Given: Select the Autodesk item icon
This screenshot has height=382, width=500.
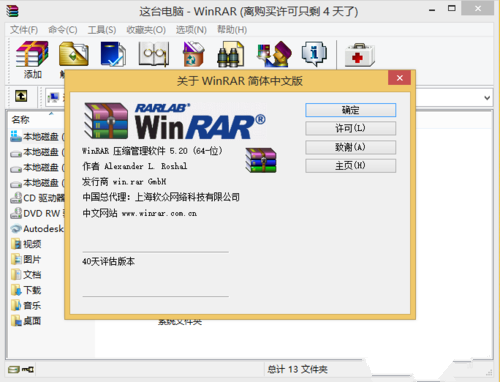Looking at the screenshot, I should pyautogui.click(x=16, y=229).
